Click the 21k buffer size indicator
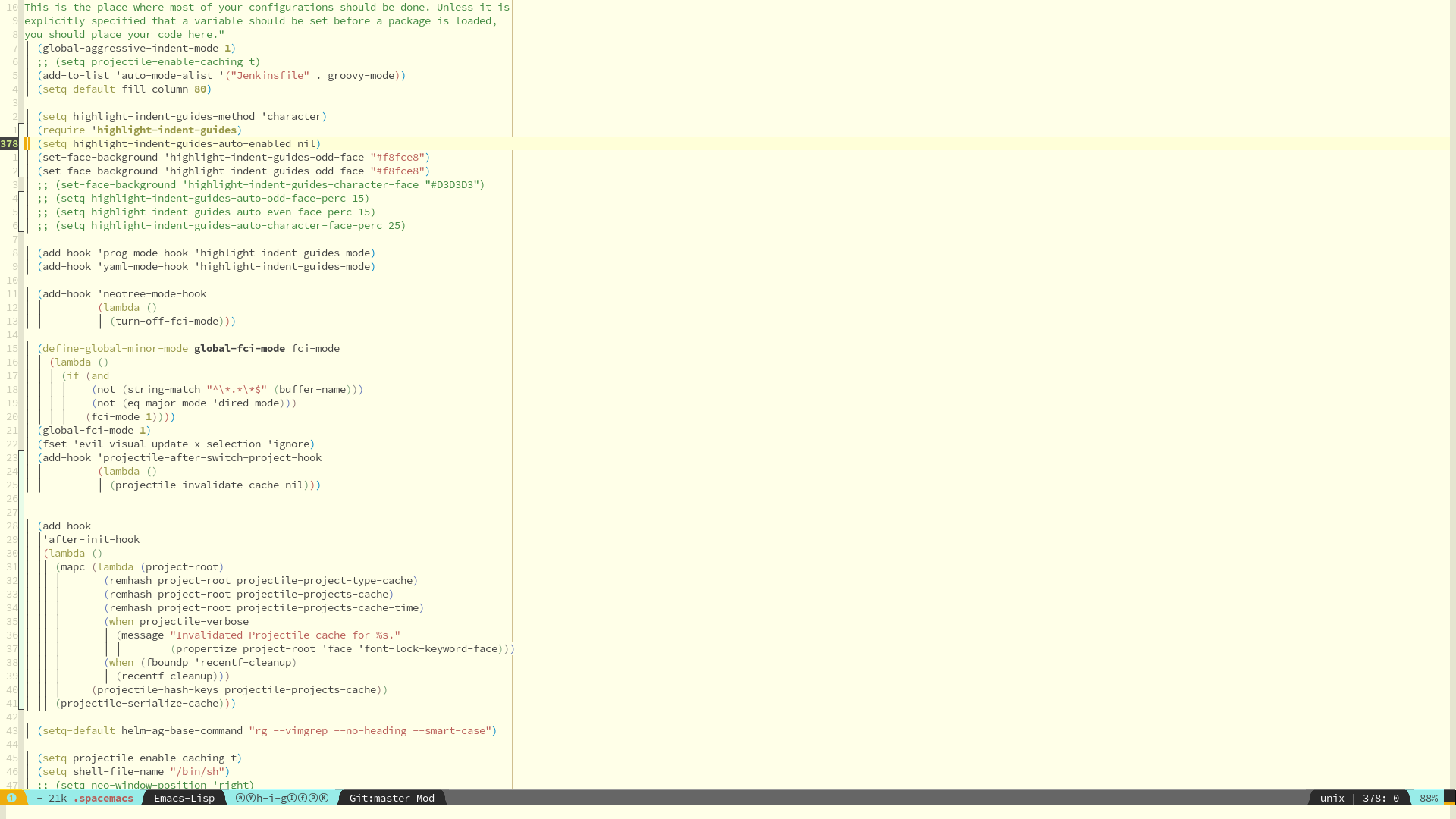This screenshot has width=1456, height=819. 58,798
